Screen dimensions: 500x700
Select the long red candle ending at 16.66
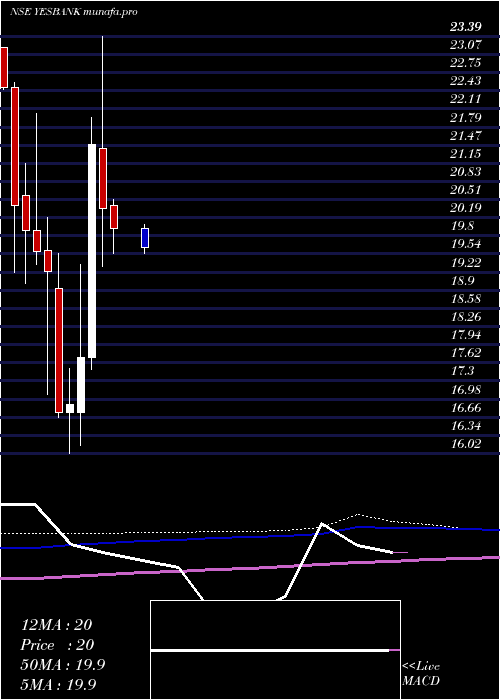59,350
